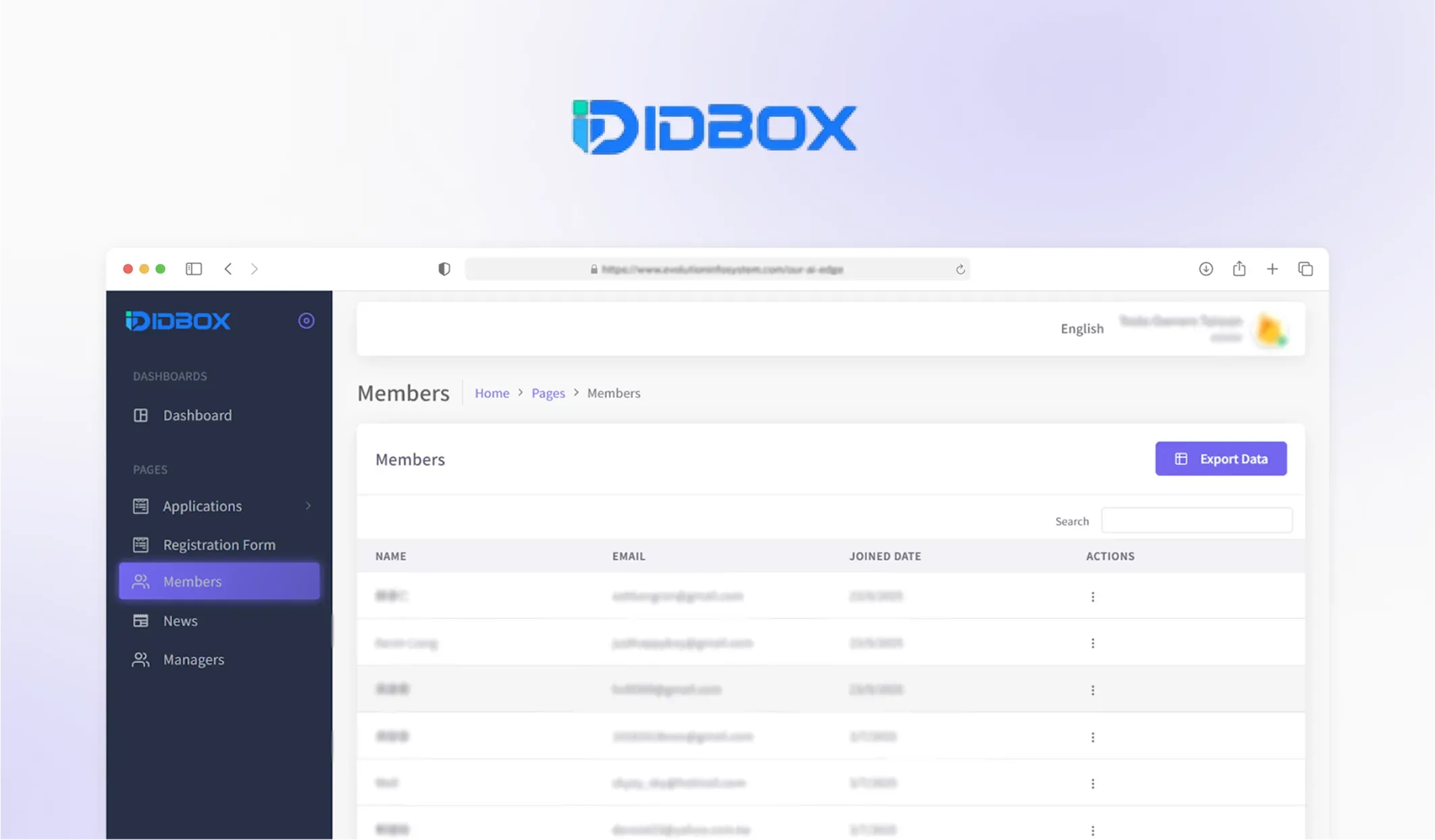Click inside the members Search field

click(1196, 521)
